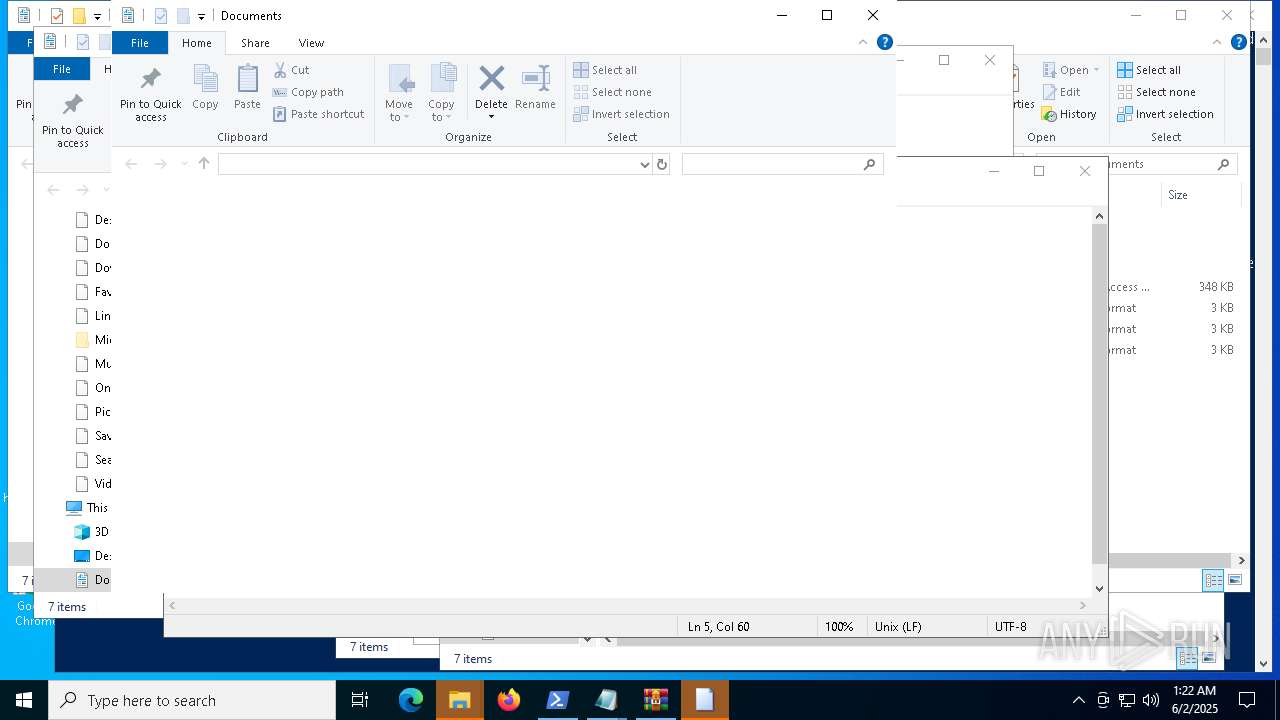Click Edit in the rear Explorer Open group

[1060, 92]
